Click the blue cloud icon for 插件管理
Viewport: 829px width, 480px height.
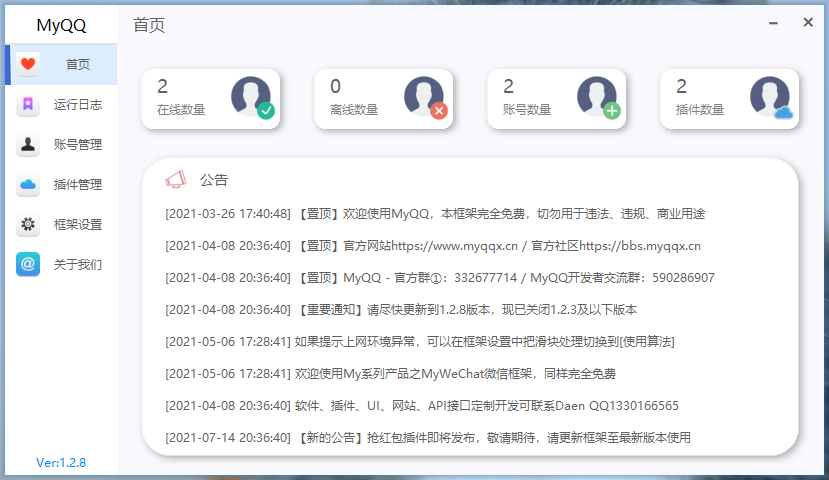tap(28, 184)
